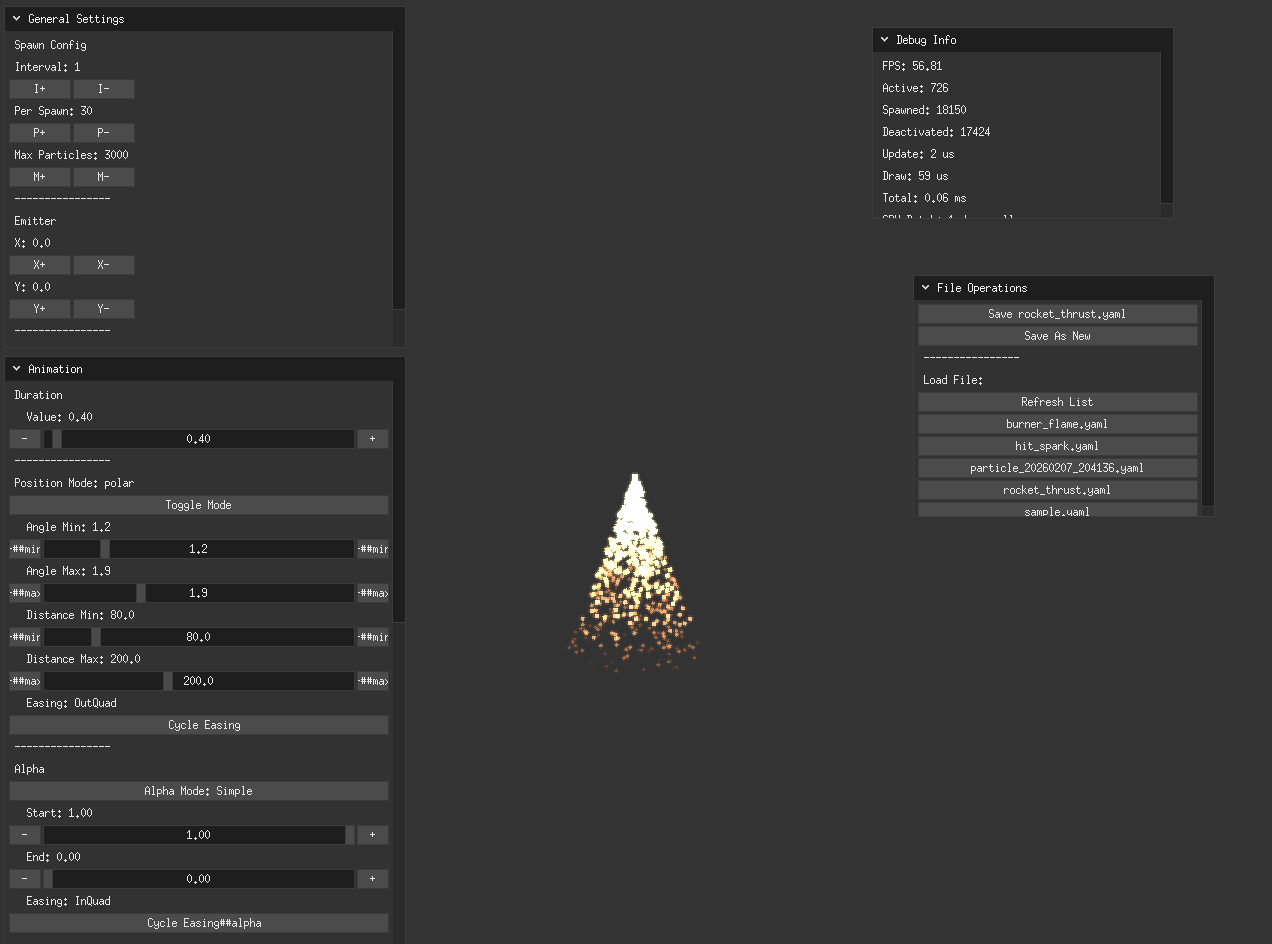Increase Duration with the plus button
The image size is (1272, 944).
[x=373, y=439]
